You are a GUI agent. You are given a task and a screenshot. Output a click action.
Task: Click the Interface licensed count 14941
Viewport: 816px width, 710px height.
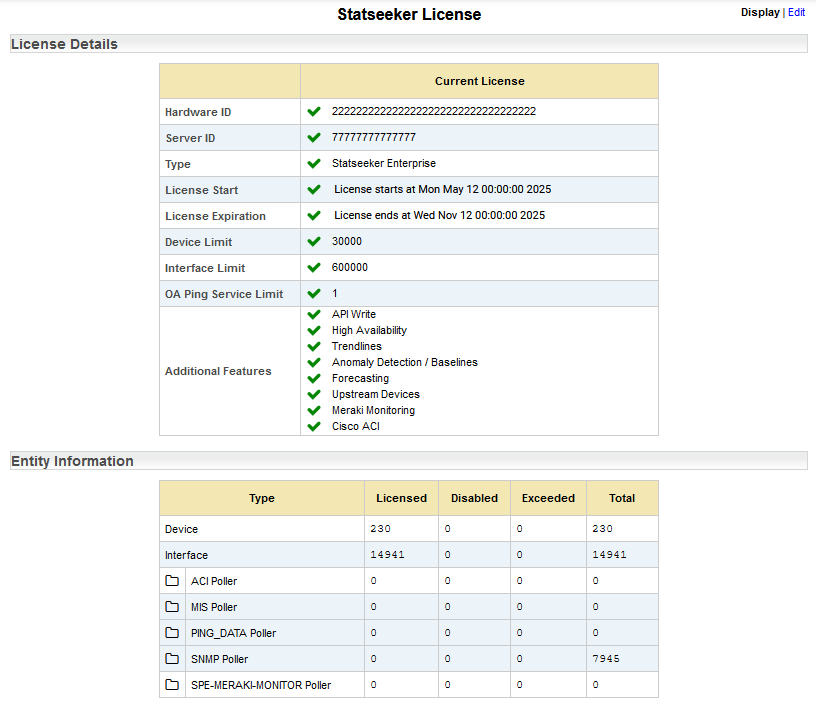(387, 554)
